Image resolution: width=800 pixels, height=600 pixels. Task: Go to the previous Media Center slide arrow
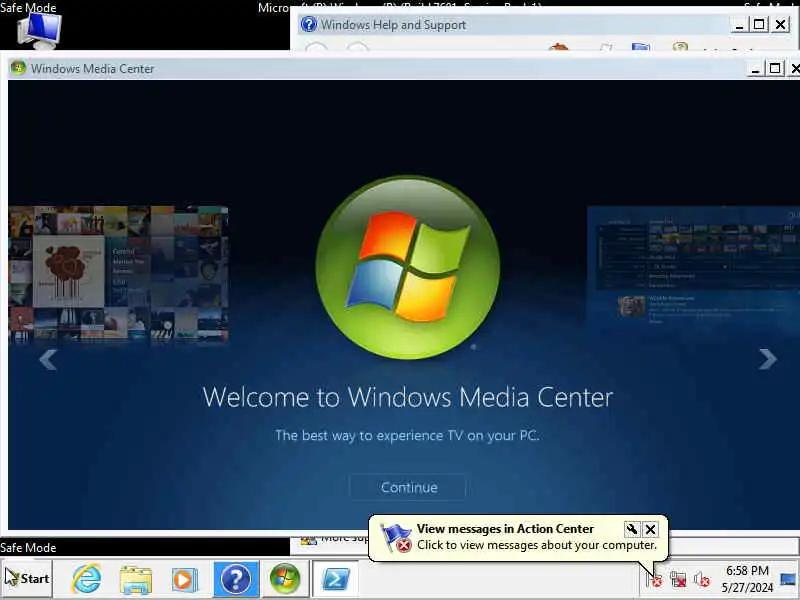click(48, 359)
